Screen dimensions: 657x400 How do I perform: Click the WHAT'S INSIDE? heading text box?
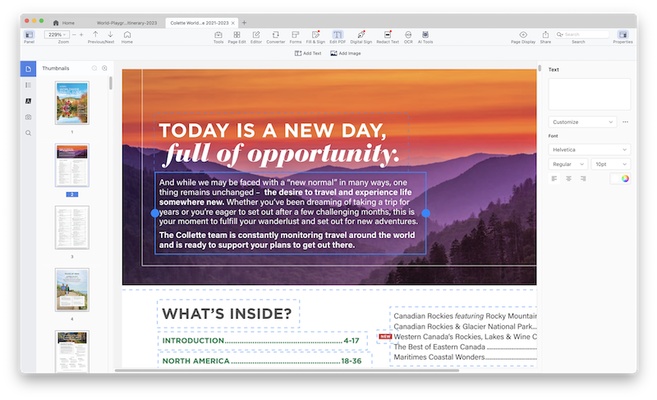tap(228, 313)
